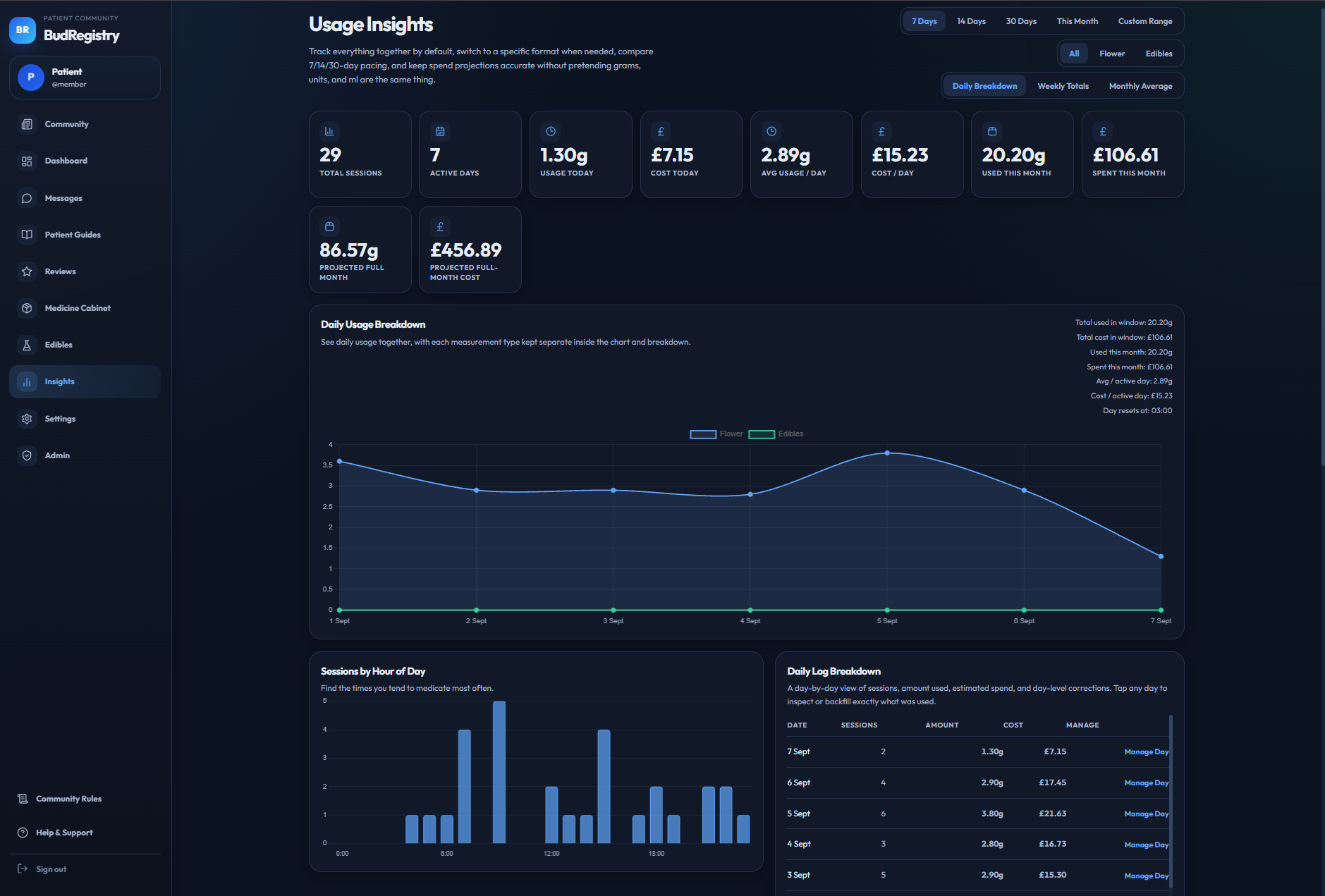
Task: Click the 5 Sept peak data point
Action: pyautogui.click(x=887, y=453)
